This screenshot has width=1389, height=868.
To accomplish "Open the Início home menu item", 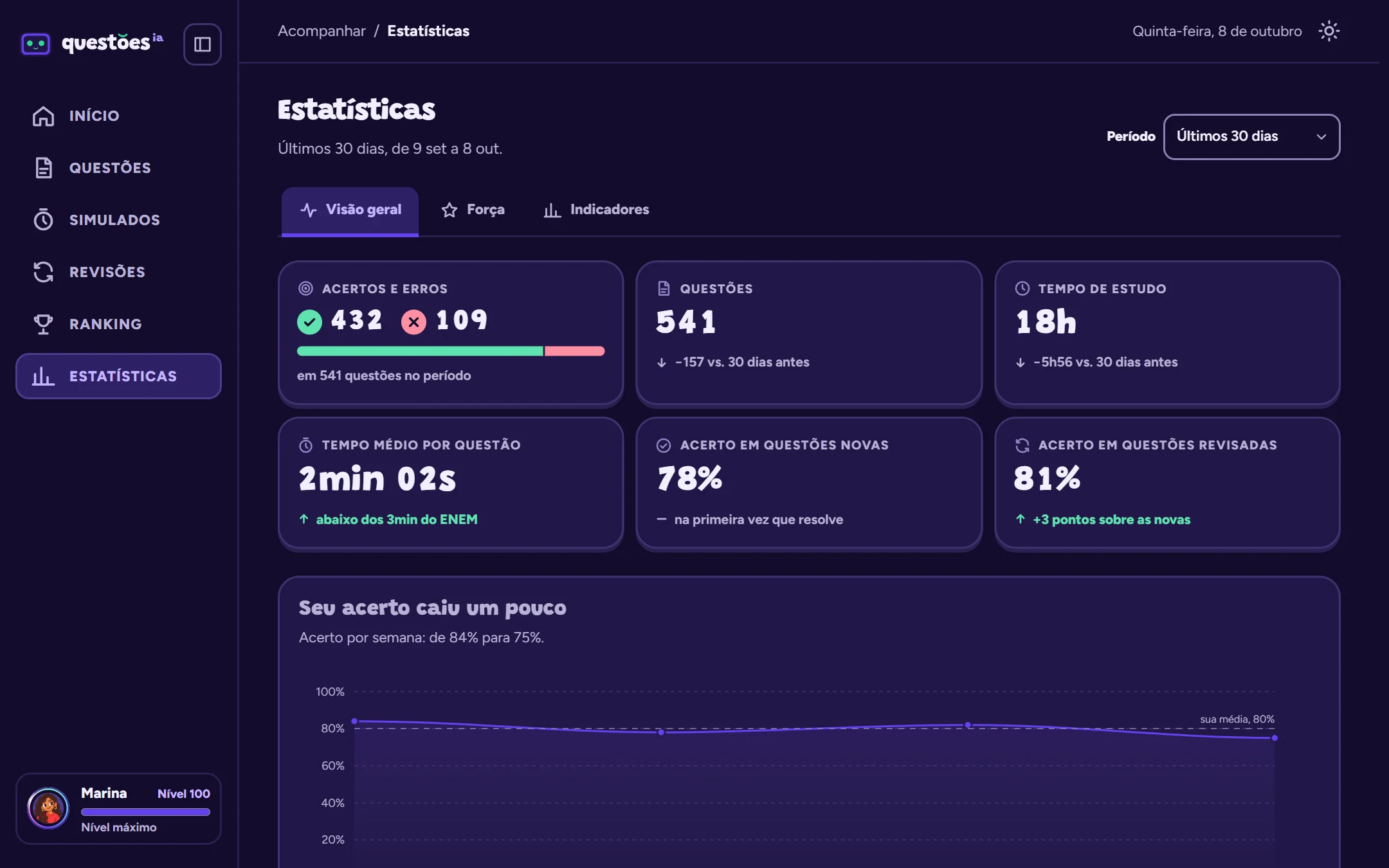I will coord(118,116).
